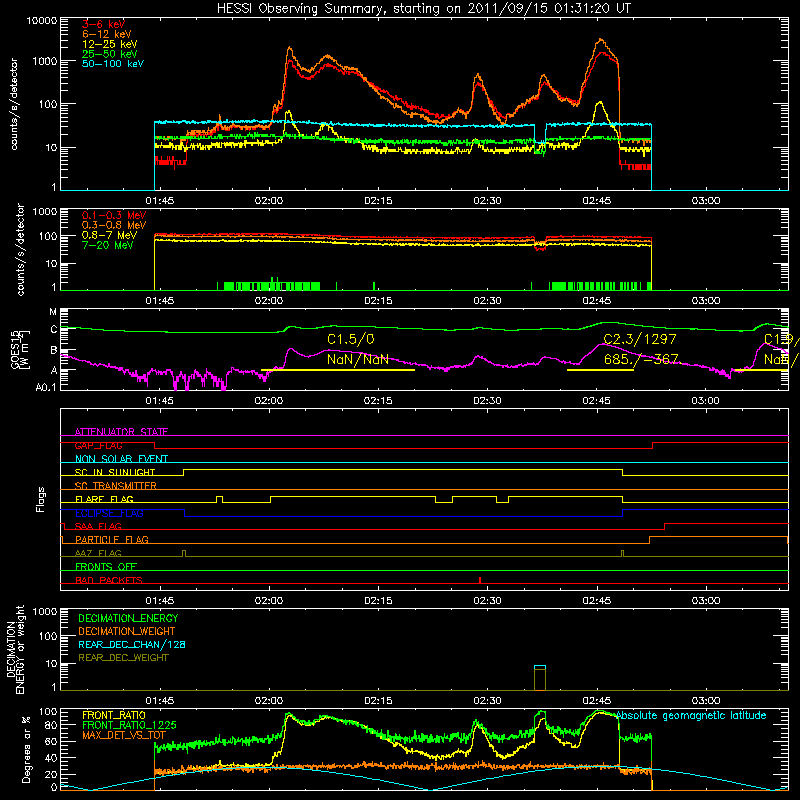Image resolution: width=800 pixels, height=800 pixels.
Task: Click the yellow bar under the C1.5/0 flare
Action: pos(338,370)
